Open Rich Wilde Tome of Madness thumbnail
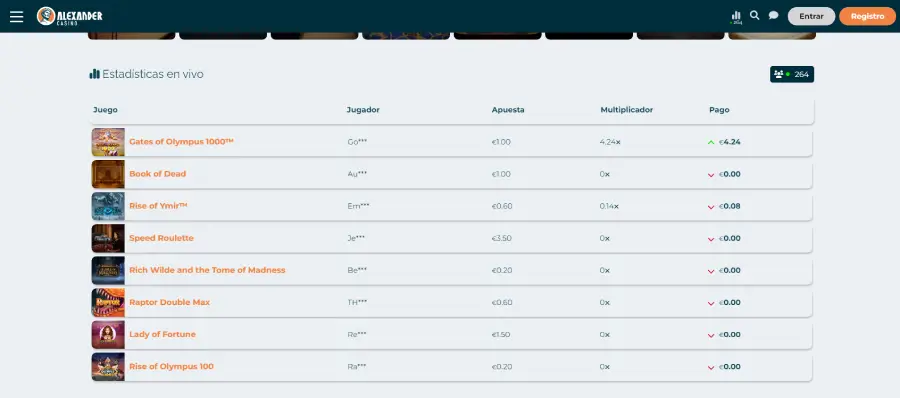This screenshot has height=398, width=900. (108, 271)
